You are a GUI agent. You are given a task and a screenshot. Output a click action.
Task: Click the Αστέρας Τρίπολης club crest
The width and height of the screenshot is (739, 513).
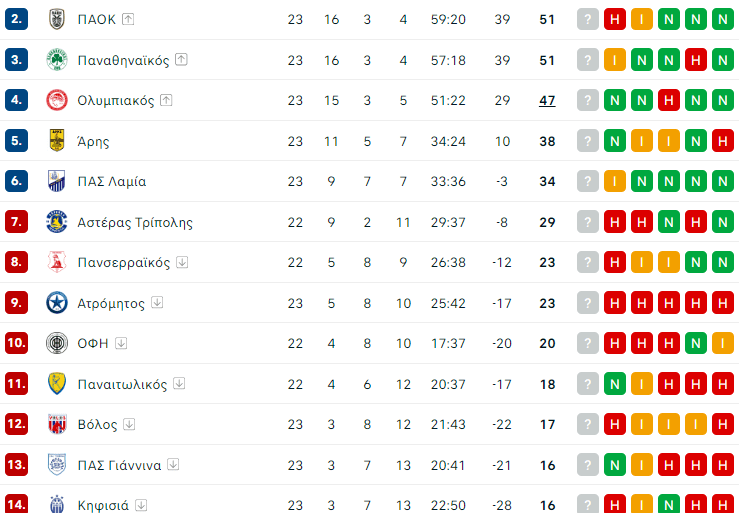coord(56,222)
